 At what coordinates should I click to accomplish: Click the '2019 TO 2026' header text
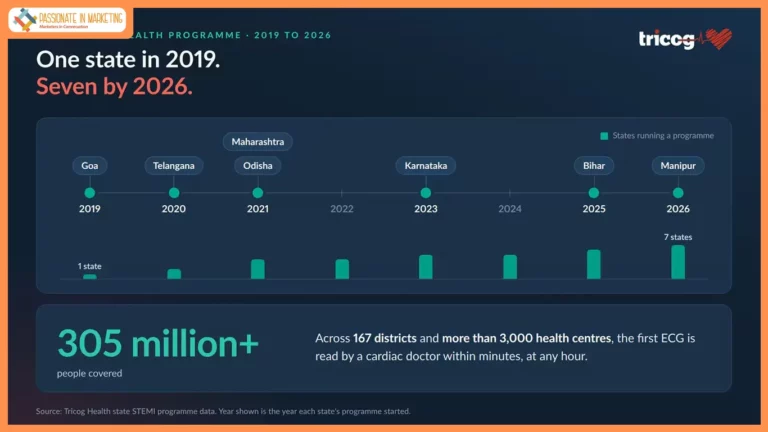292,35
